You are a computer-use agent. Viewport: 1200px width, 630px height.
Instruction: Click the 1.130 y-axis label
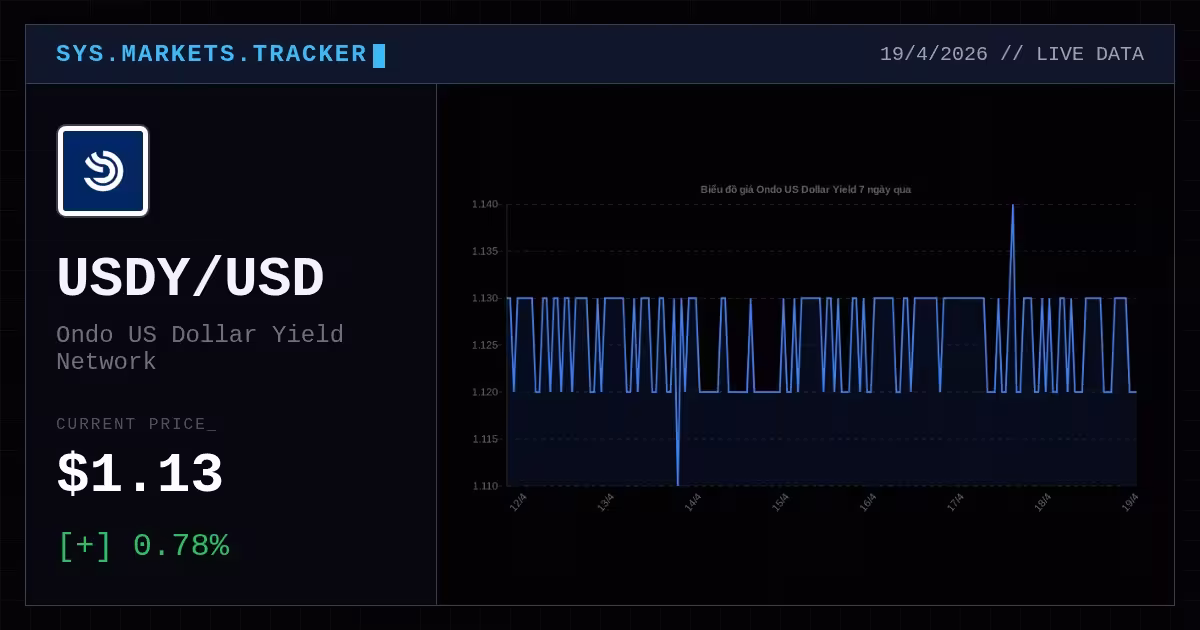point(485,299)
